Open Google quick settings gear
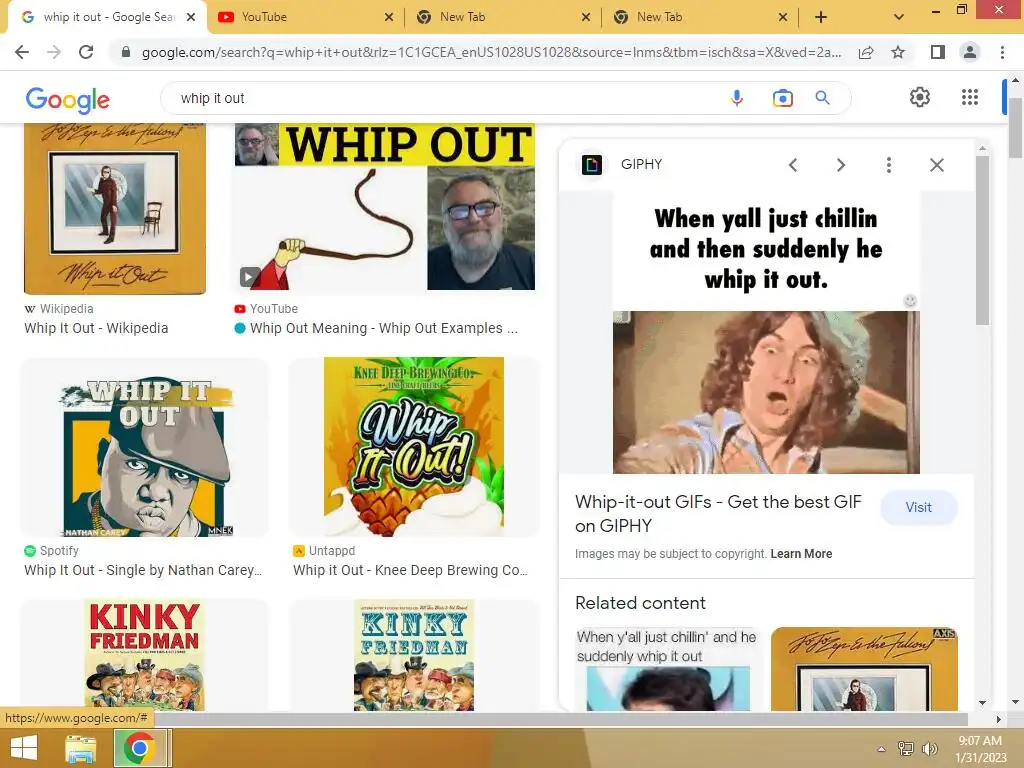 point(920,97)
